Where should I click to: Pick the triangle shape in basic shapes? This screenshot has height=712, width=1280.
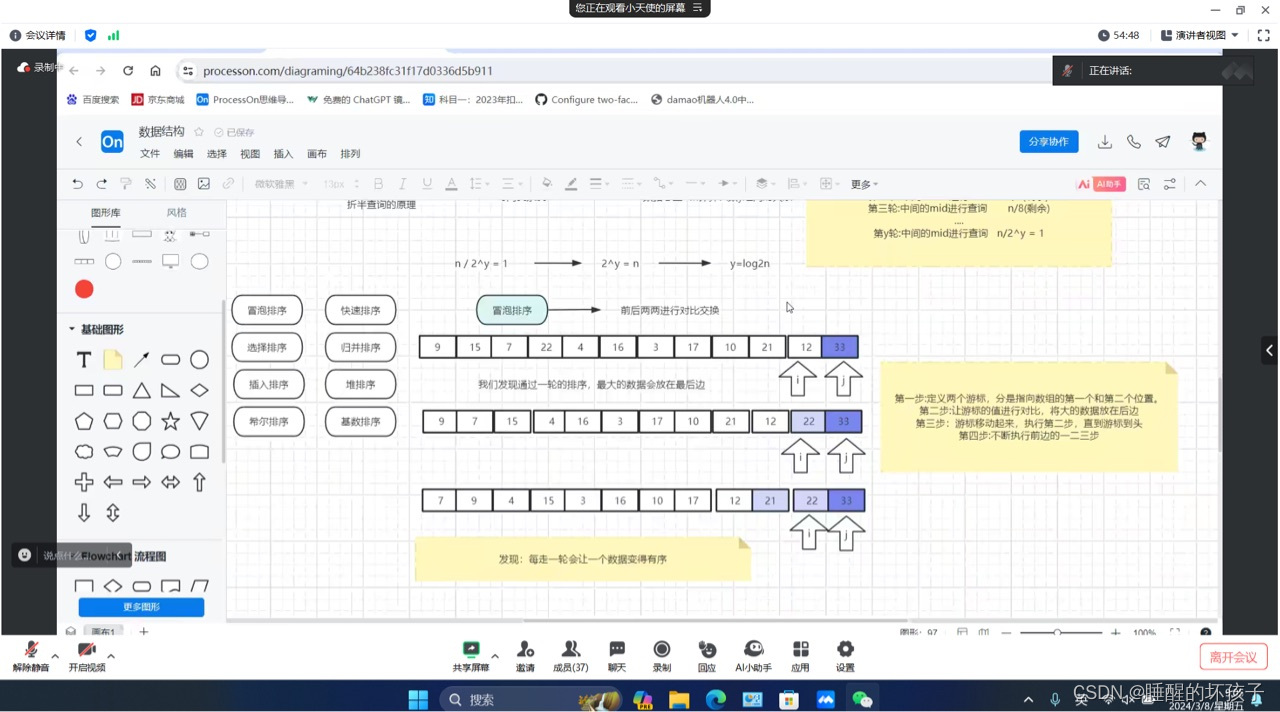tap(142, 390)
